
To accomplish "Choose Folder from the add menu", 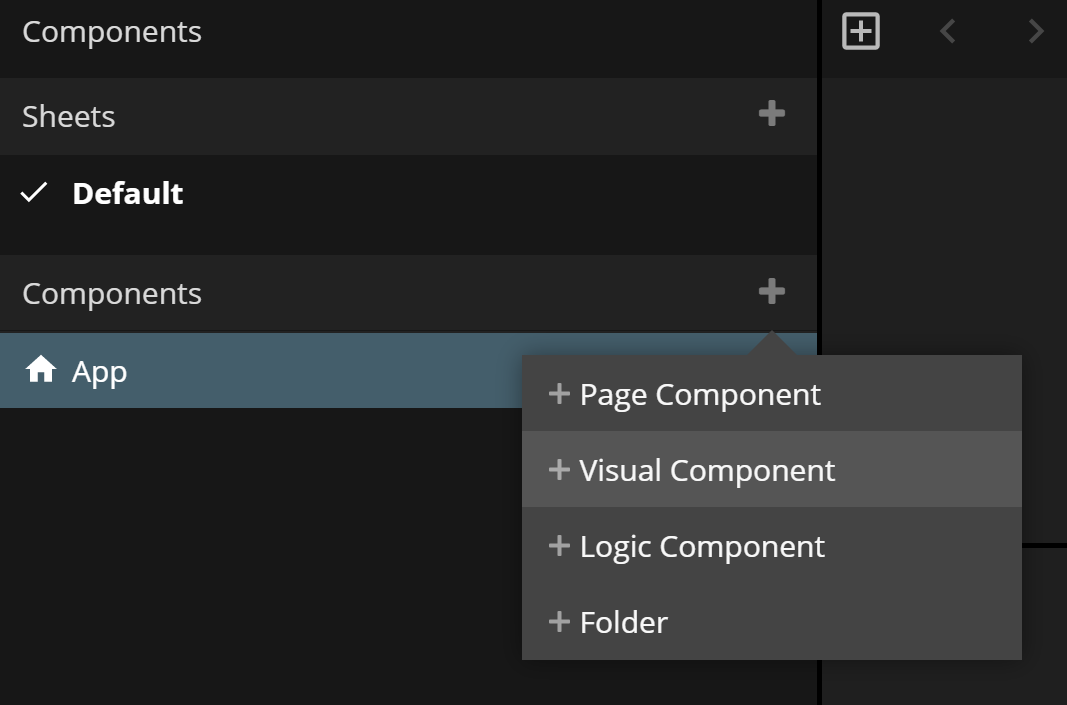I will [623, 622].
